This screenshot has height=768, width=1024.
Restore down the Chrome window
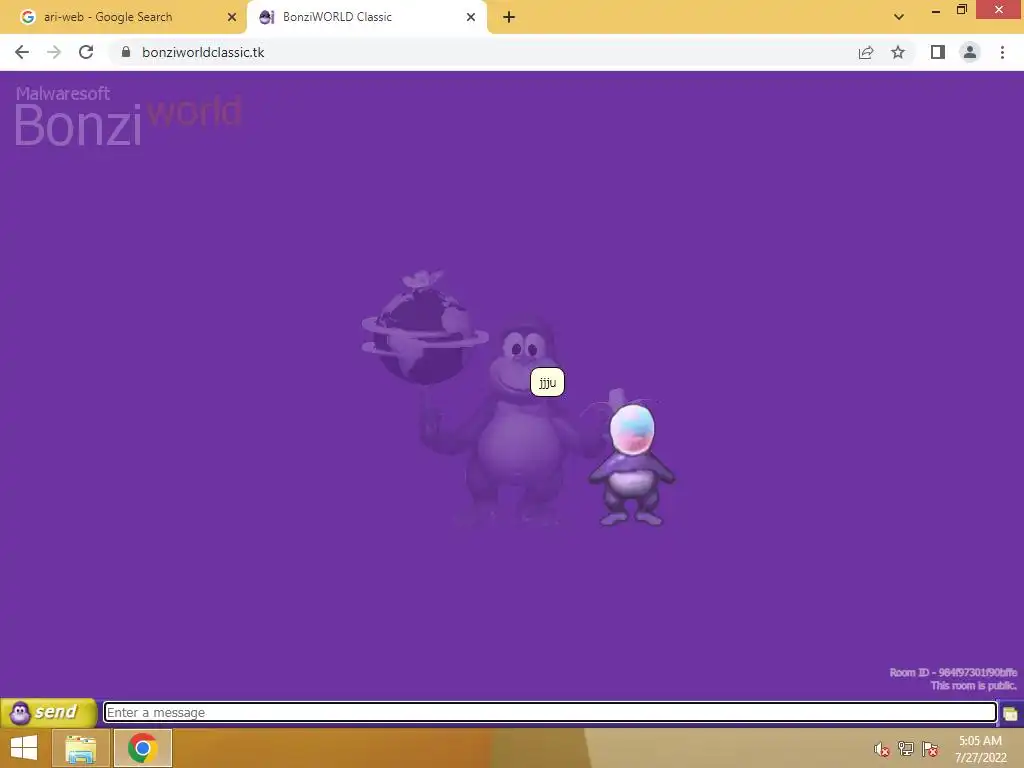pyautogui.click(x=961, y=10)
